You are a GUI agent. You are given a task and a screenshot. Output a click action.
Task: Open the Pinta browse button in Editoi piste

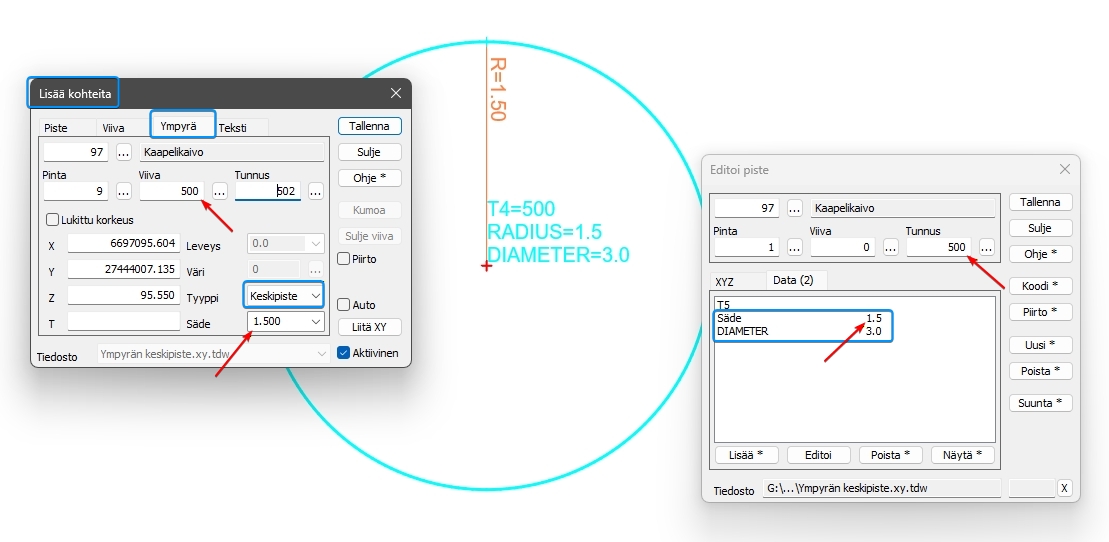pos(796,247)
